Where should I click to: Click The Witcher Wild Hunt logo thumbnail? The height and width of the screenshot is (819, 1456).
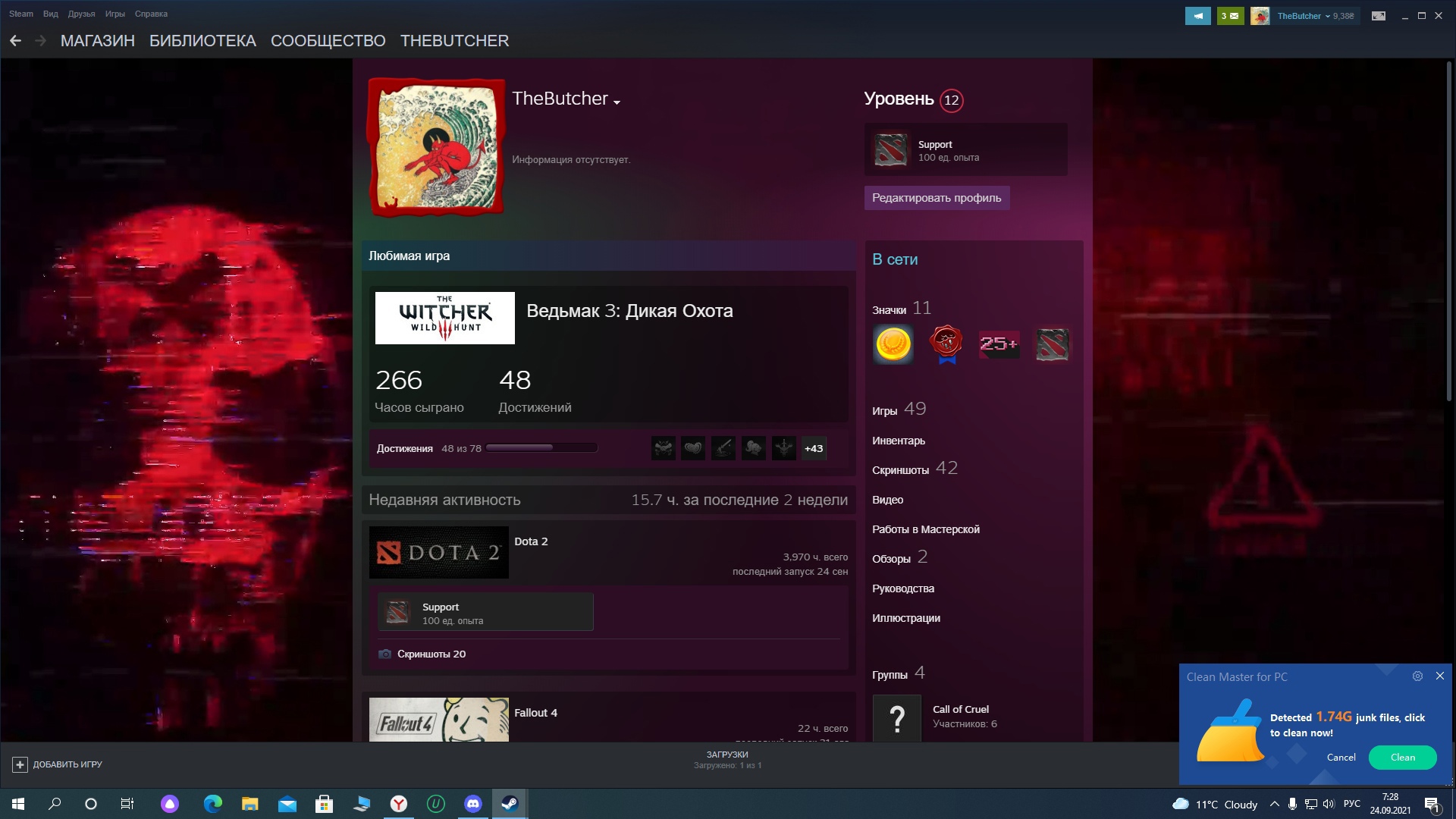tap(445, 318)
